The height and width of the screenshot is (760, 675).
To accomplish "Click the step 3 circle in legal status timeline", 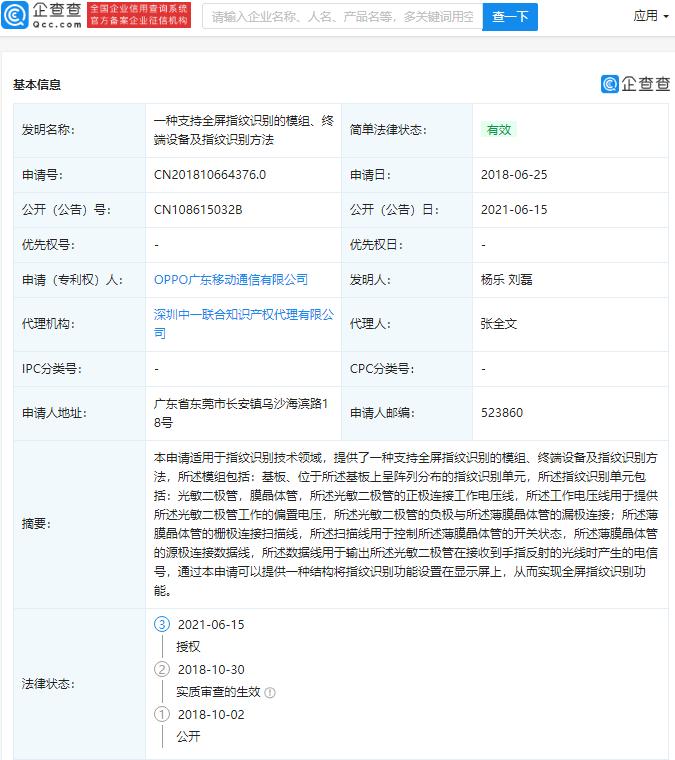I will coord(162,624).
